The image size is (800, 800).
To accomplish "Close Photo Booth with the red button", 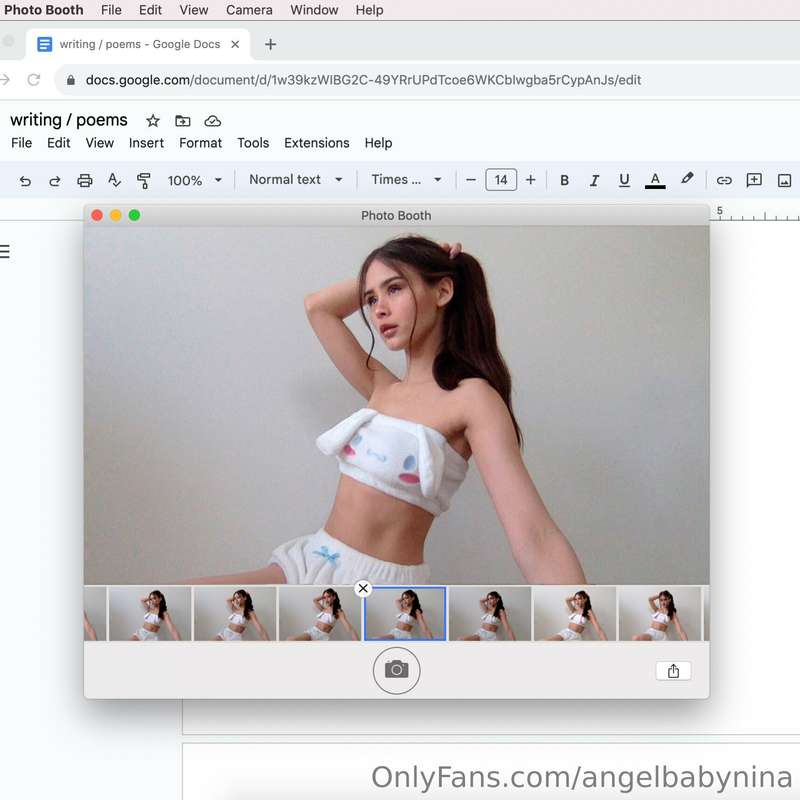I will click(97, 215).
